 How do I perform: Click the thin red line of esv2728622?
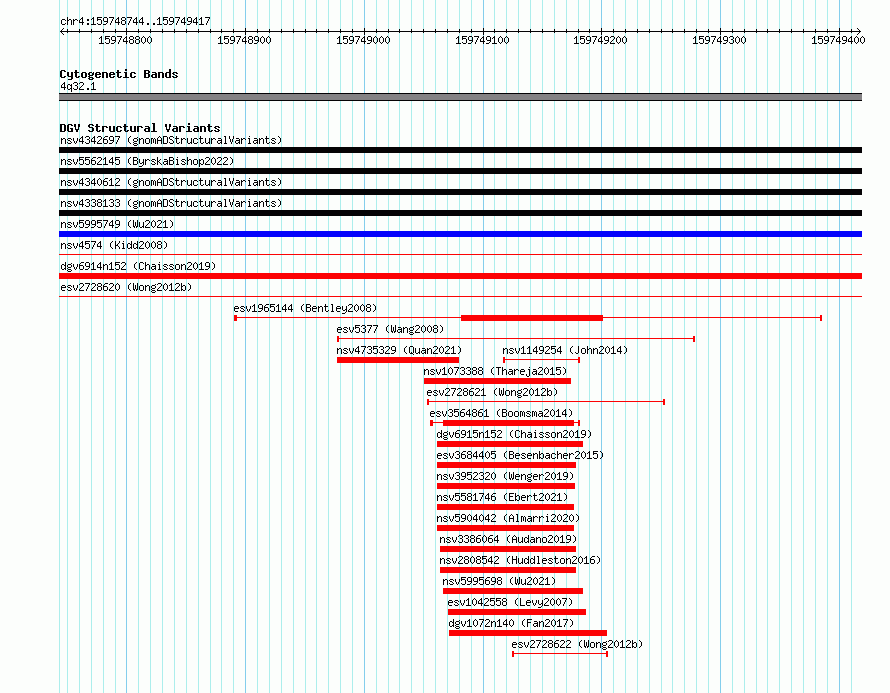click(x=560, y=654)
